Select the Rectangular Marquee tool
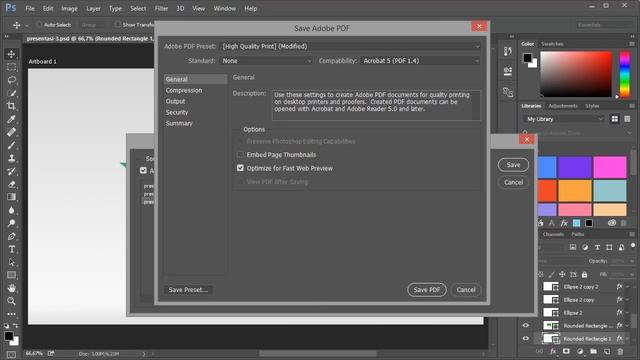The image size is (640, 360). pyautogui.click(x=11, y=67)
